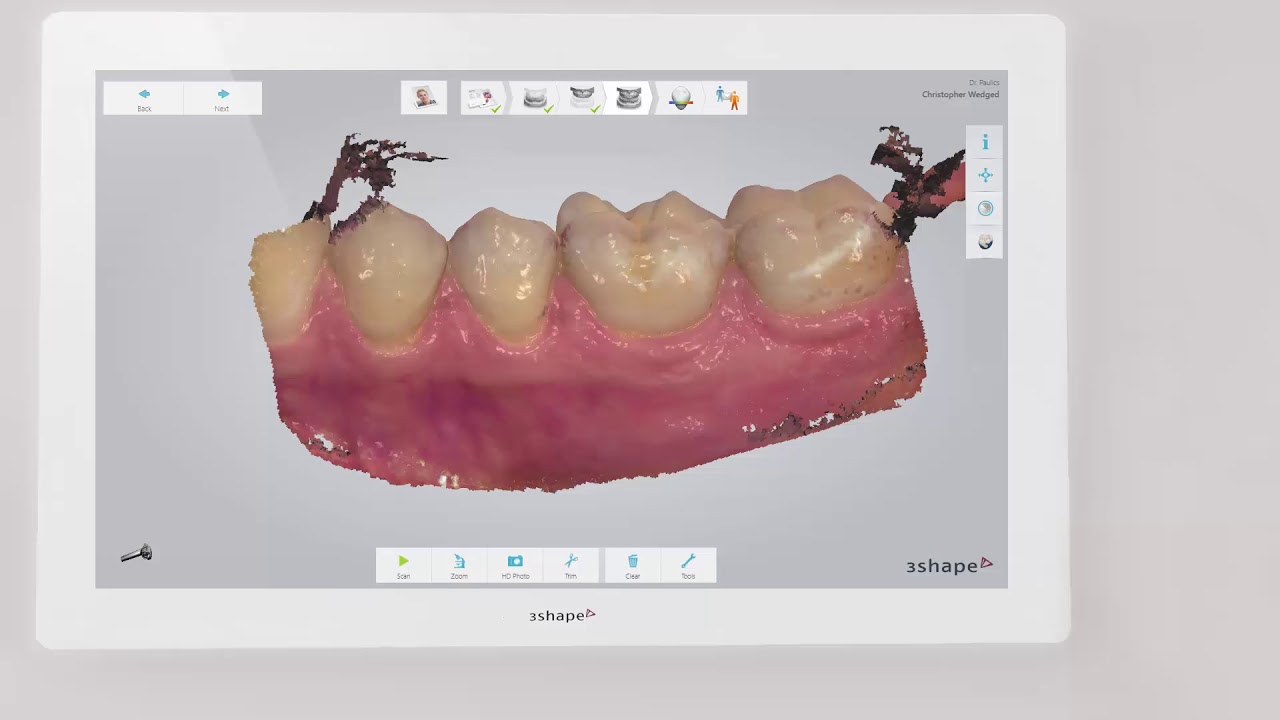Image resolution: width=1280 pixels, height=720 pixels.
Task: Open the colored analysis workflow step
Action: coord(681,98)
